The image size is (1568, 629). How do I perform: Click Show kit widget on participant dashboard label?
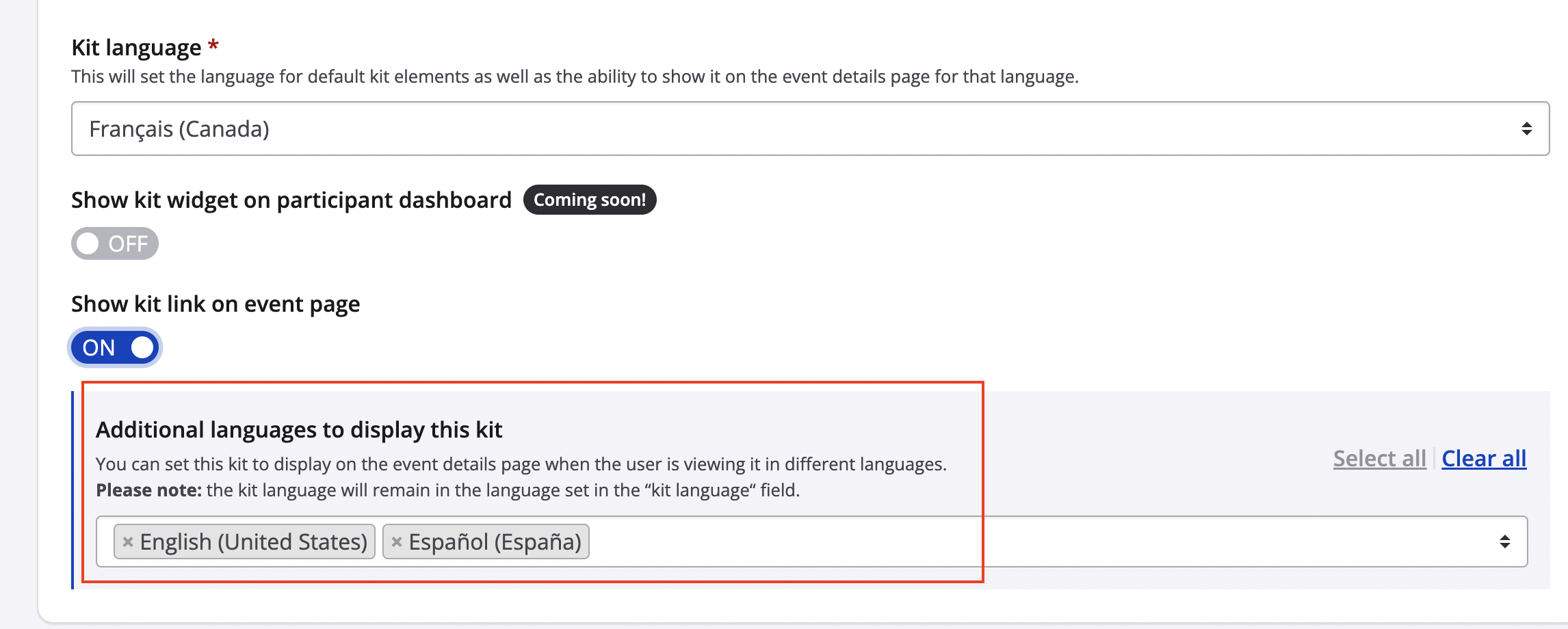click(x=291, y=200)
